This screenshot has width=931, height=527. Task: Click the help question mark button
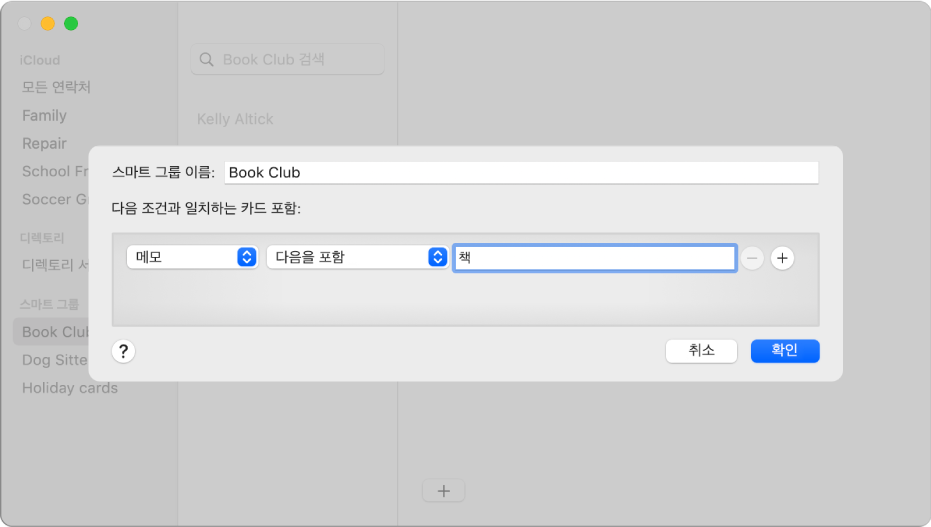(x=124, y=351)
